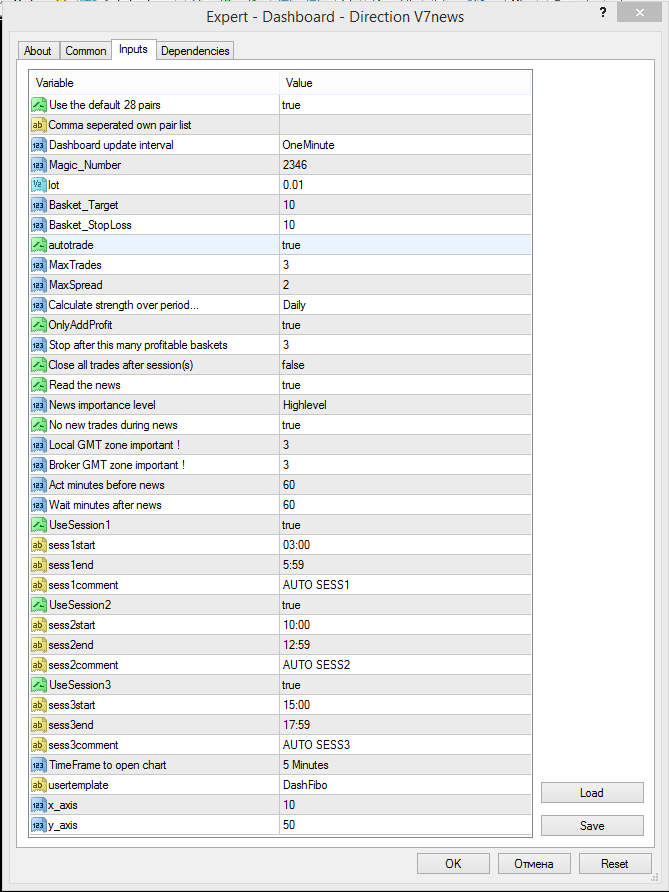Click the icon beside Stop after this many profitable baskets
Viewport: 669px width, 892px height.
pyautogui.click(x=39, y=345)
